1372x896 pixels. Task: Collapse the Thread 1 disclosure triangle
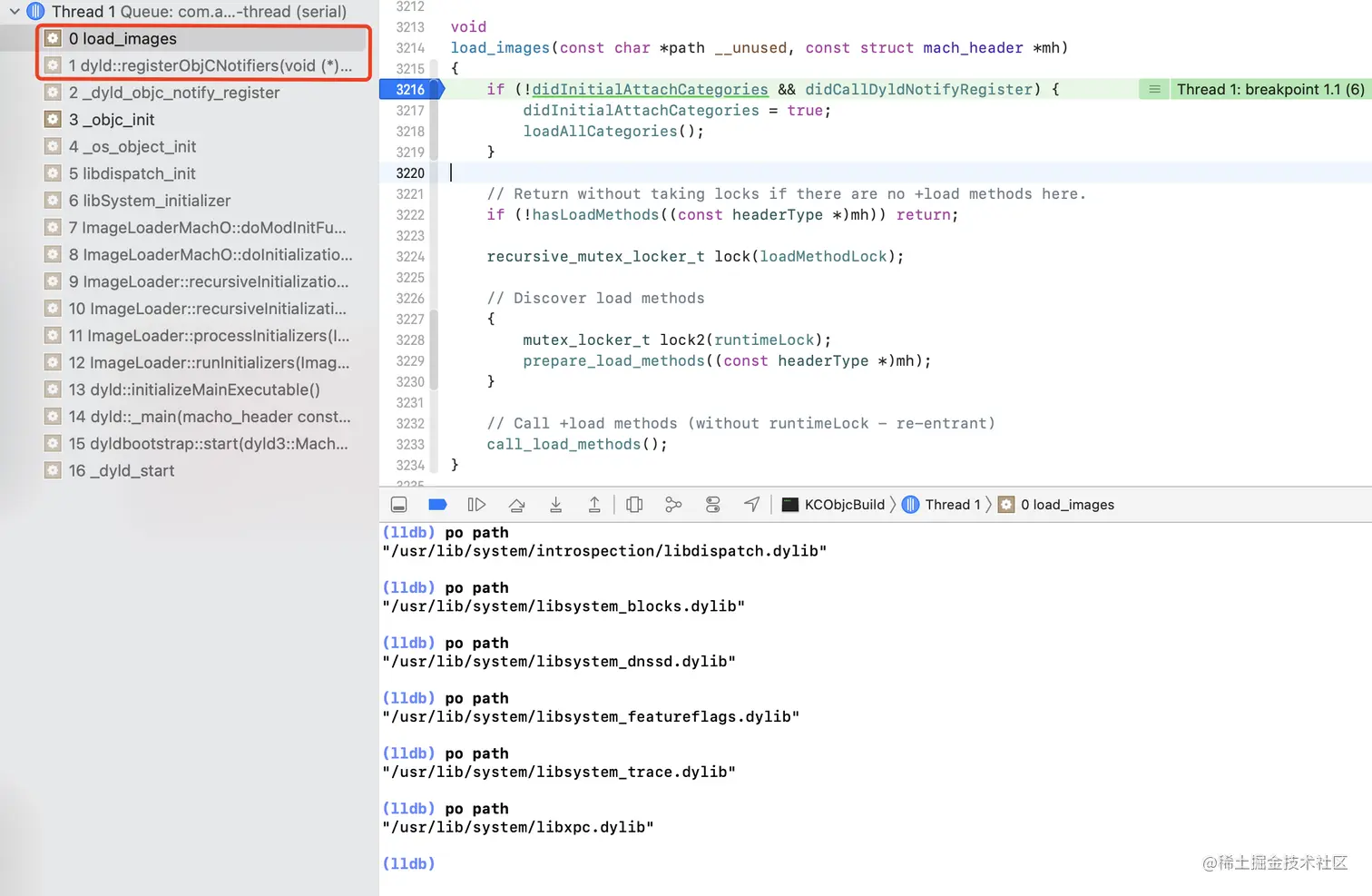coord(15,12)
